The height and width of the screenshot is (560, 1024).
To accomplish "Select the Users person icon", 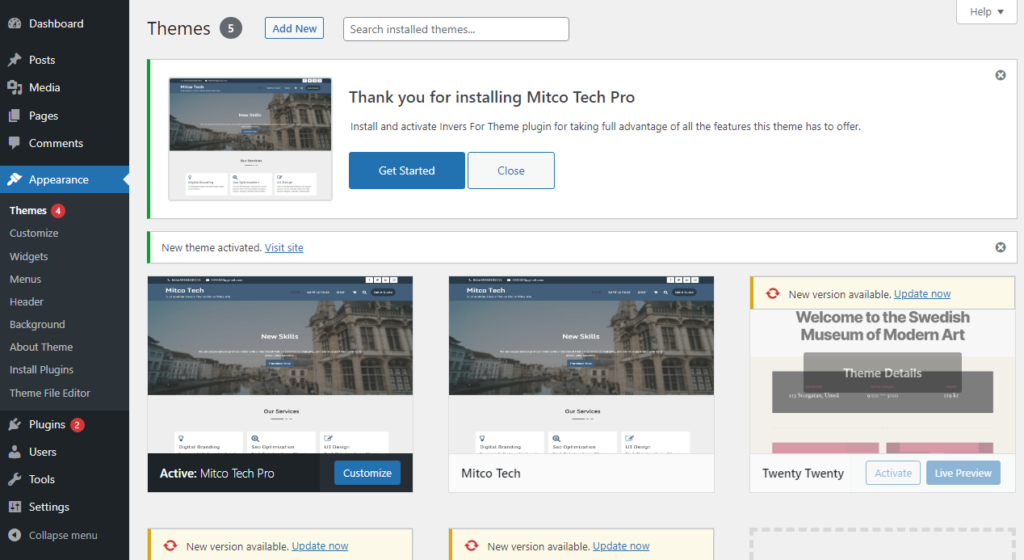I will pos(14,452).
